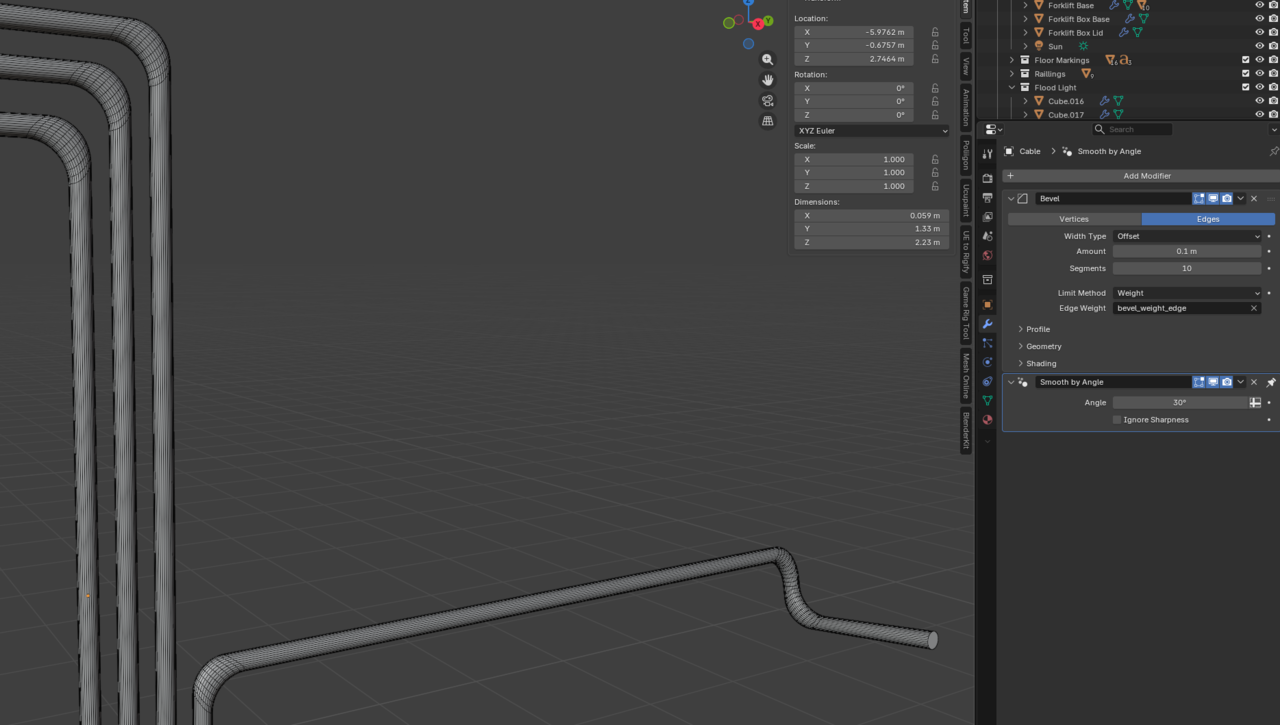Viewport: 1280px width, 725px height.
Task: Switch perspective/orthographic with the grid icon
Action: click(768, 121)
